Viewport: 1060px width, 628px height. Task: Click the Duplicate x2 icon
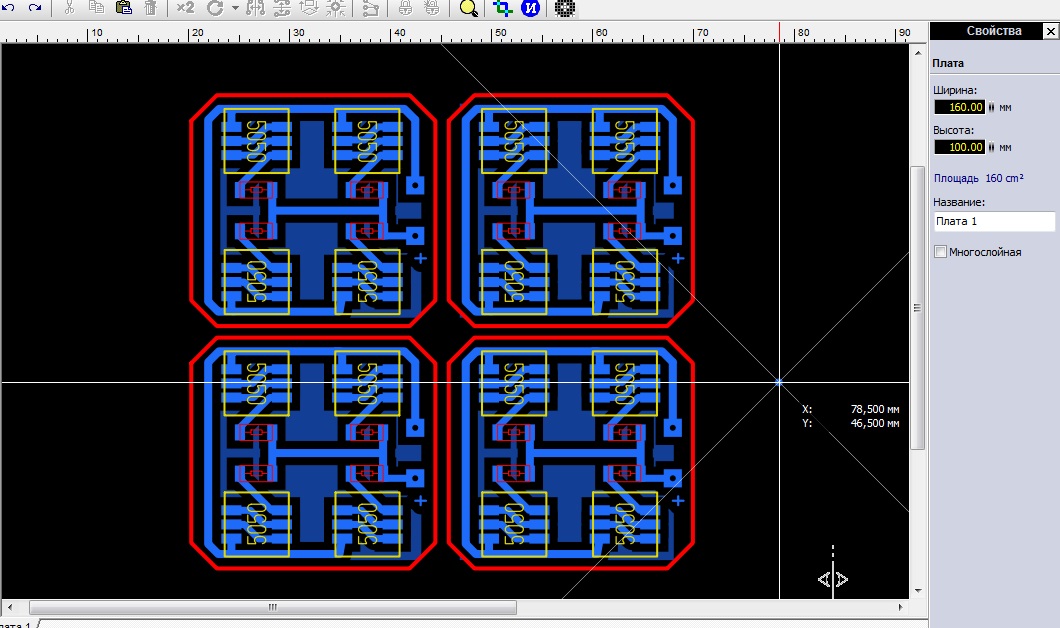click(x=185, y=7)
